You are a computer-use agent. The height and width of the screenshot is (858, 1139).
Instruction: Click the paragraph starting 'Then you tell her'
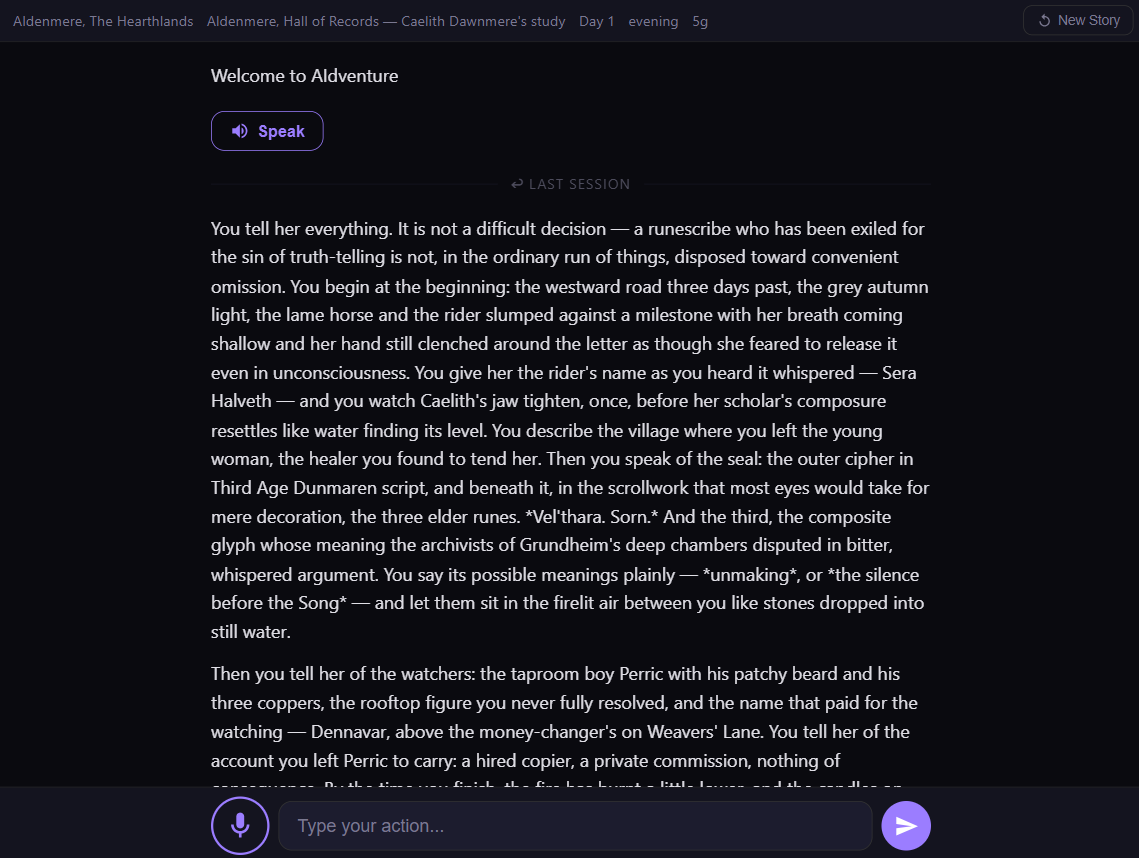pyautogui.click(x=569, y=717)
